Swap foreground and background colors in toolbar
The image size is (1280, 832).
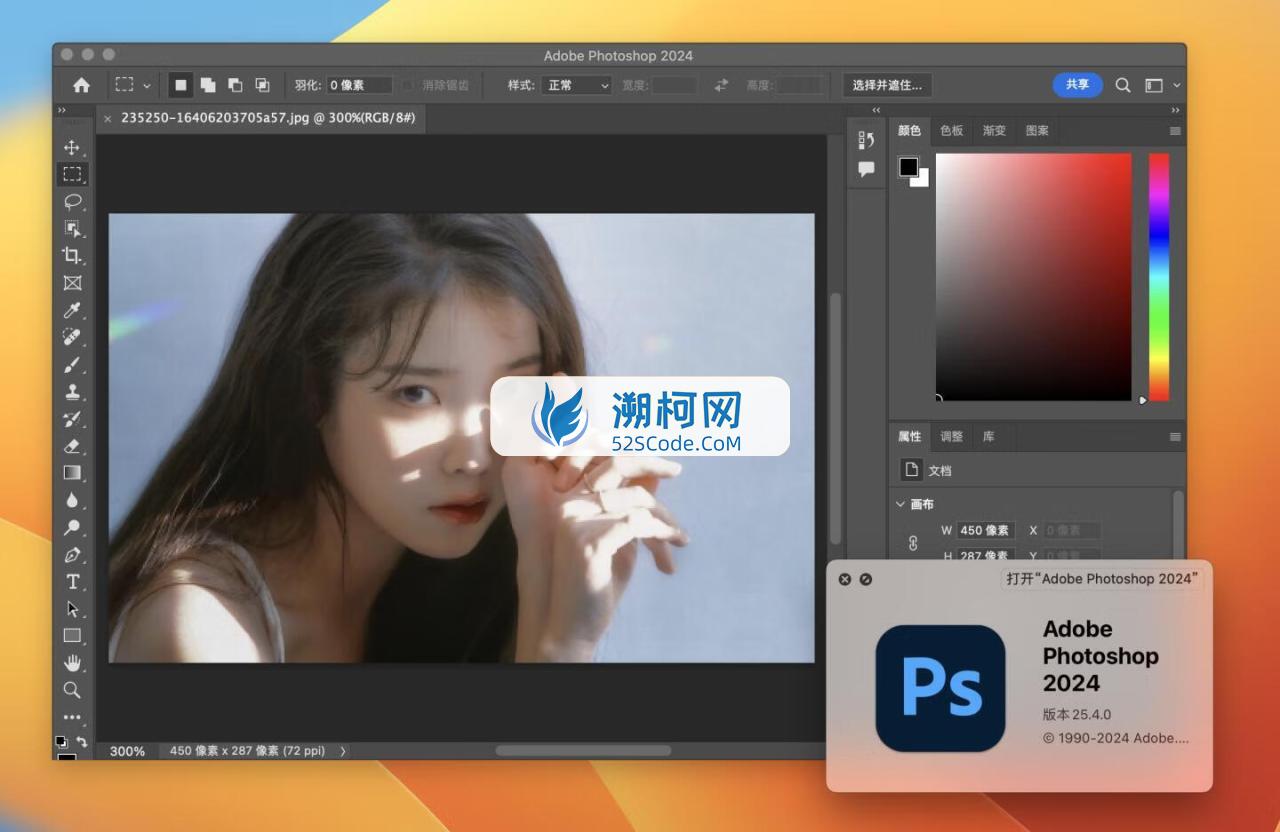coord(82,742)
